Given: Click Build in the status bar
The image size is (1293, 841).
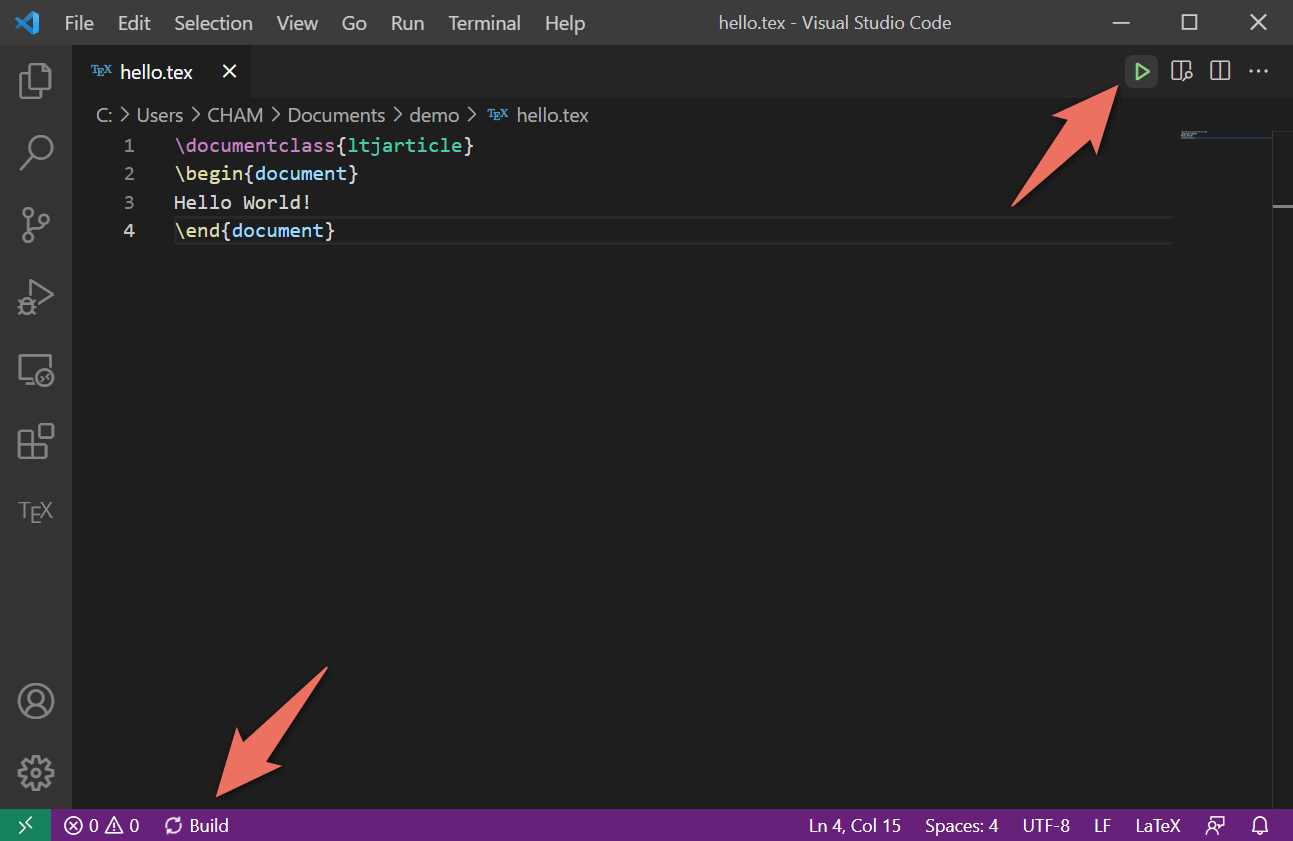Looking at the screenshot, I should (x=198, y=825).
